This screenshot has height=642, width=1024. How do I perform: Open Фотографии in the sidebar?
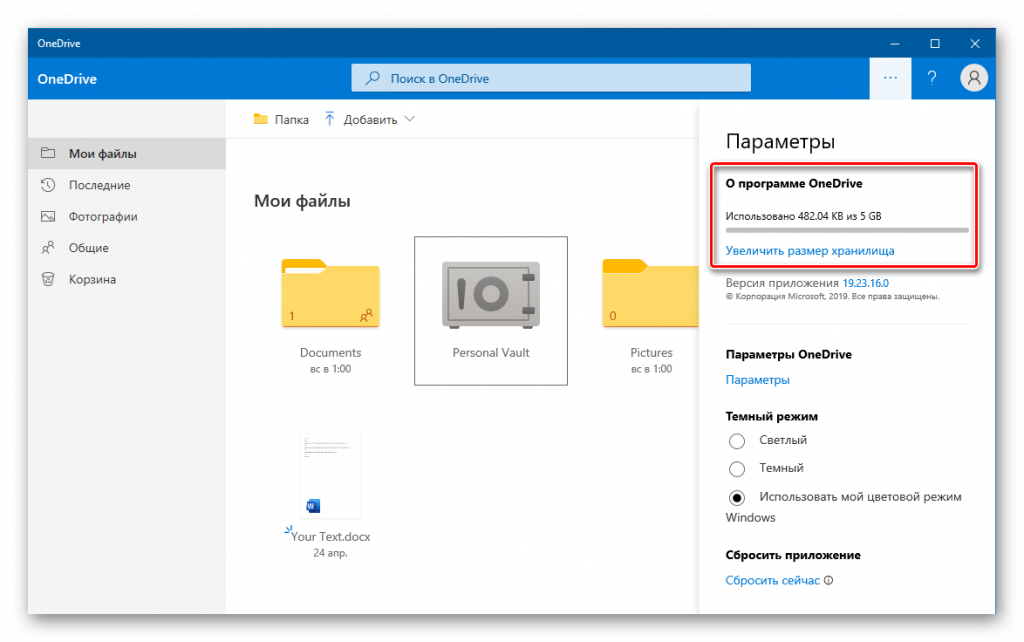102,216
